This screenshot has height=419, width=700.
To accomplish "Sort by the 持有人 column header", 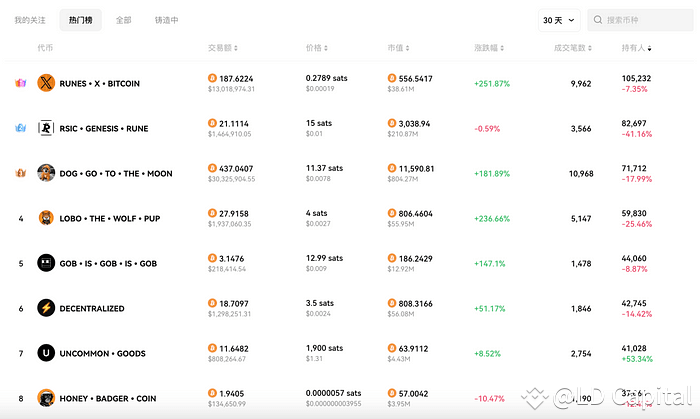I will tap(637, 48).
